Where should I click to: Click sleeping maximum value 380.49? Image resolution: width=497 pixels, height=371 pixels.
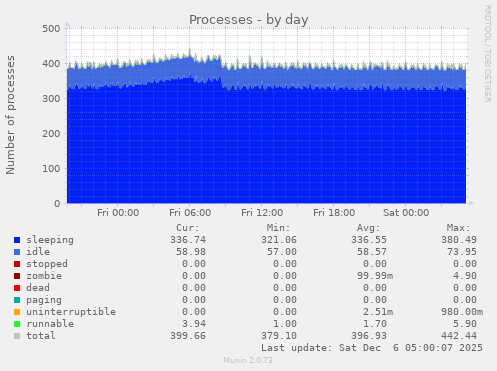459,240
